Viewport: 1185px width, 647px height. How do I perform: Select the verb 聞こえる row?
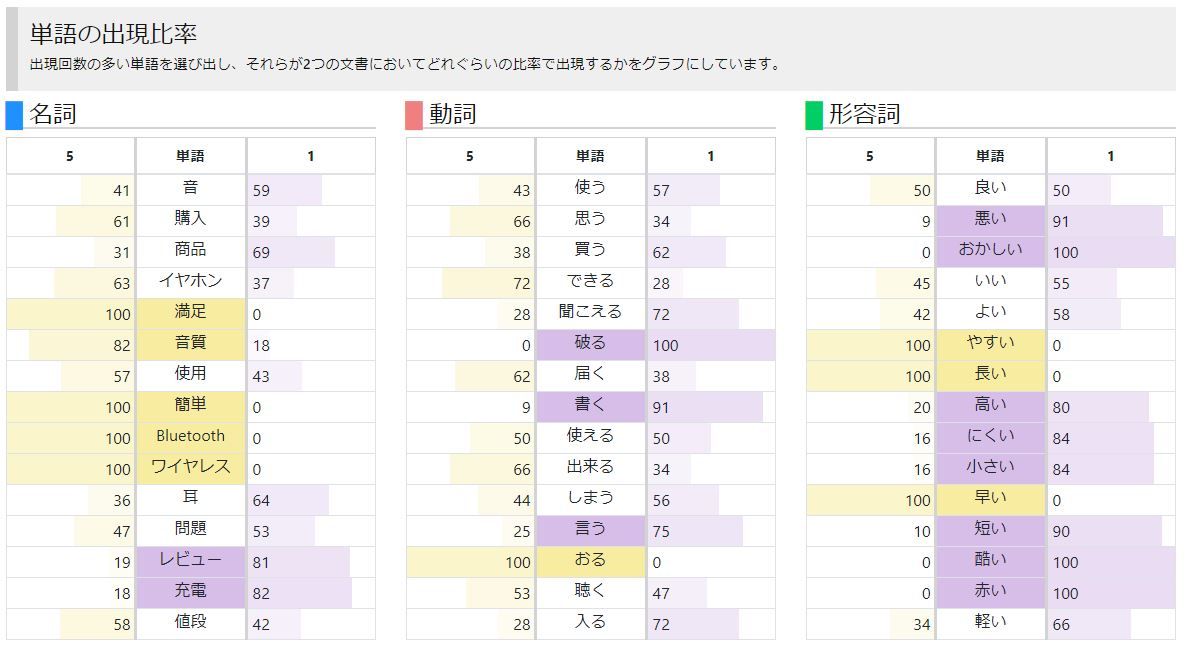[590, 312]
